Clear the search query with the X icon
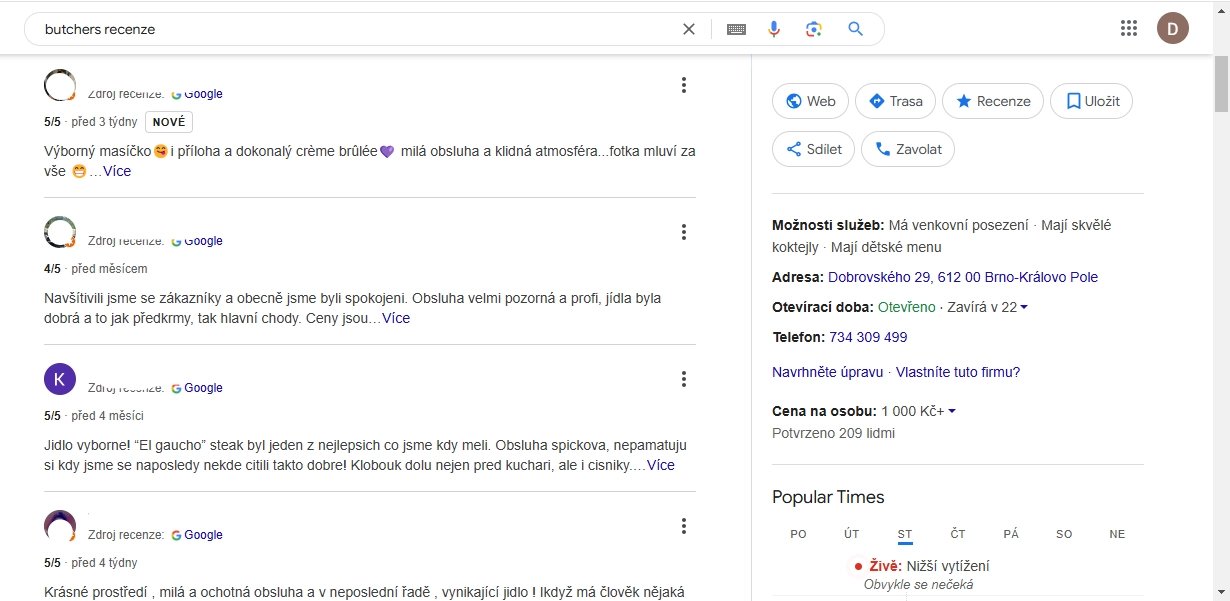The height and width of the screenshot is (601, 1230). click(689, 28)
